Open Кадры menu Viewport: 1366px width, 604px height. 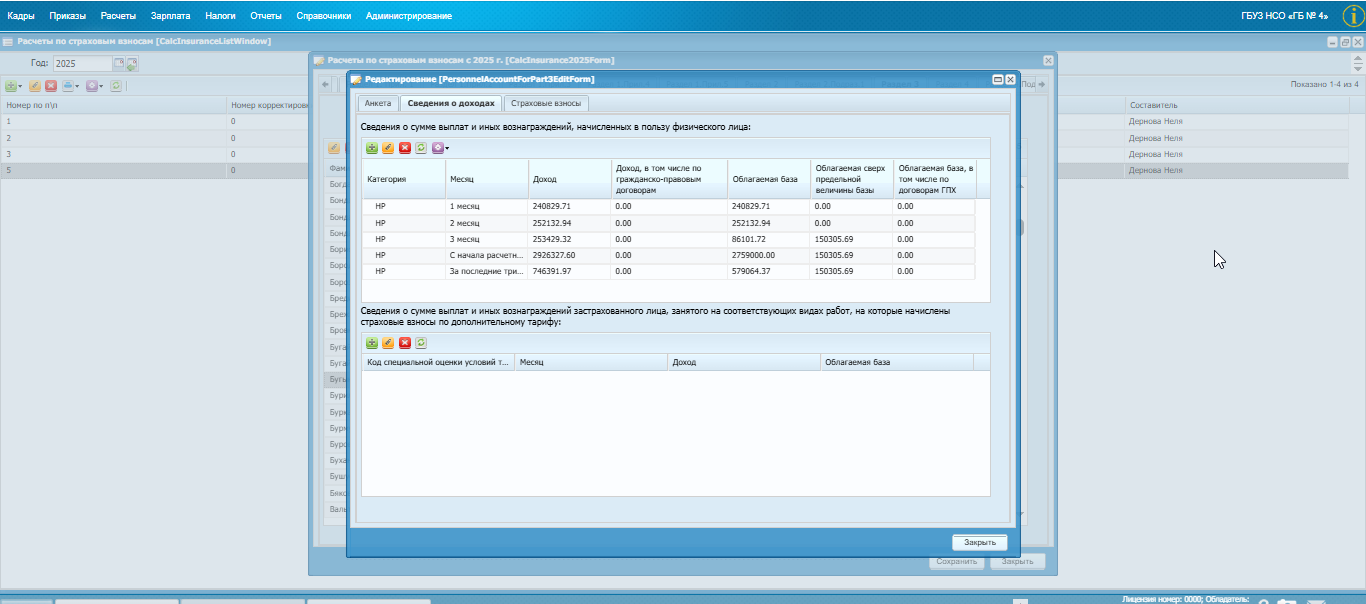tap(21, 16)
